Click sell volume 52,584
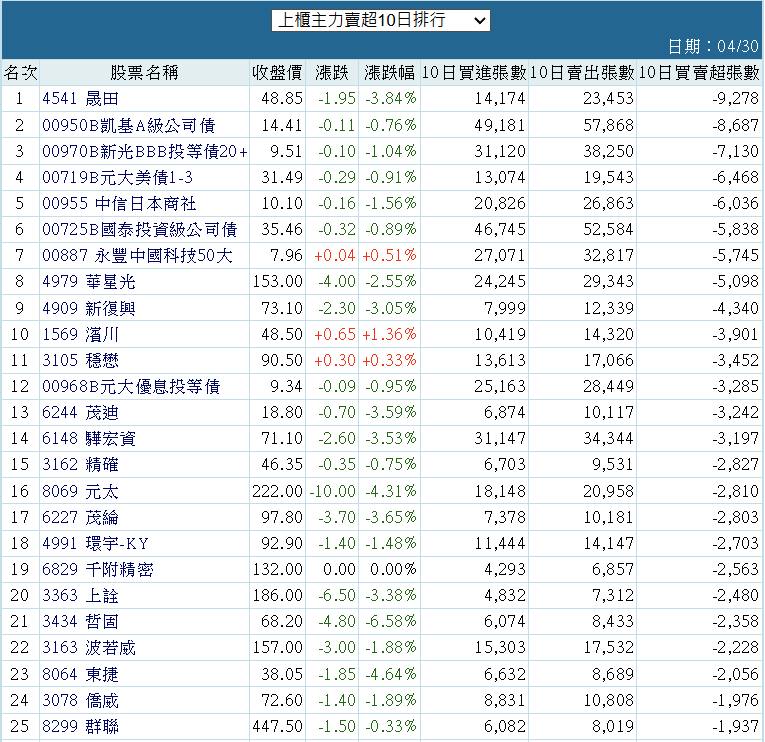Screen dimensions: 765x742 click(608, 229)
